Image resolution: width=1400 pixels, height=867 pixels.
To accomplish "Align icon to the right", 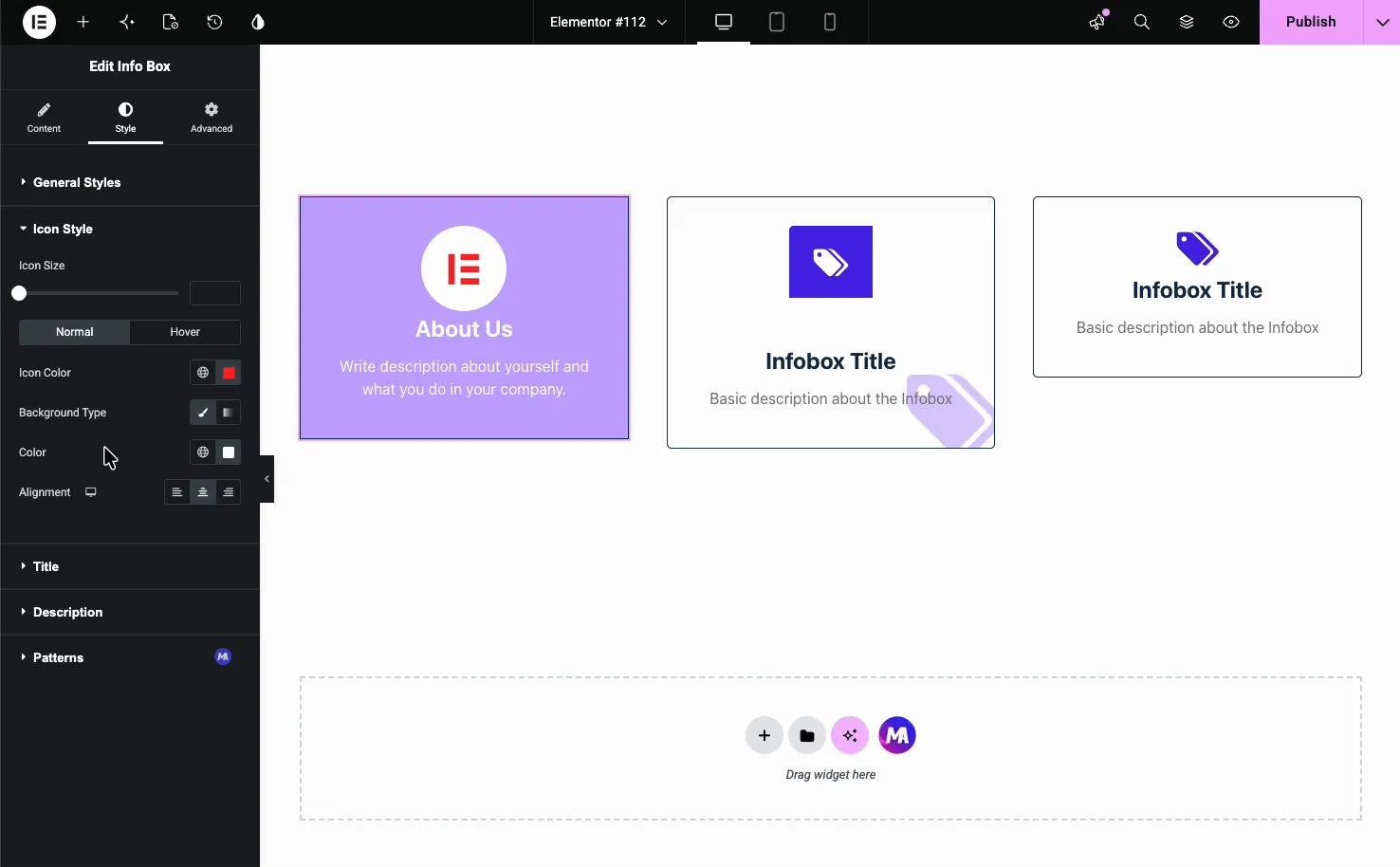I will (x=229, y=492).
